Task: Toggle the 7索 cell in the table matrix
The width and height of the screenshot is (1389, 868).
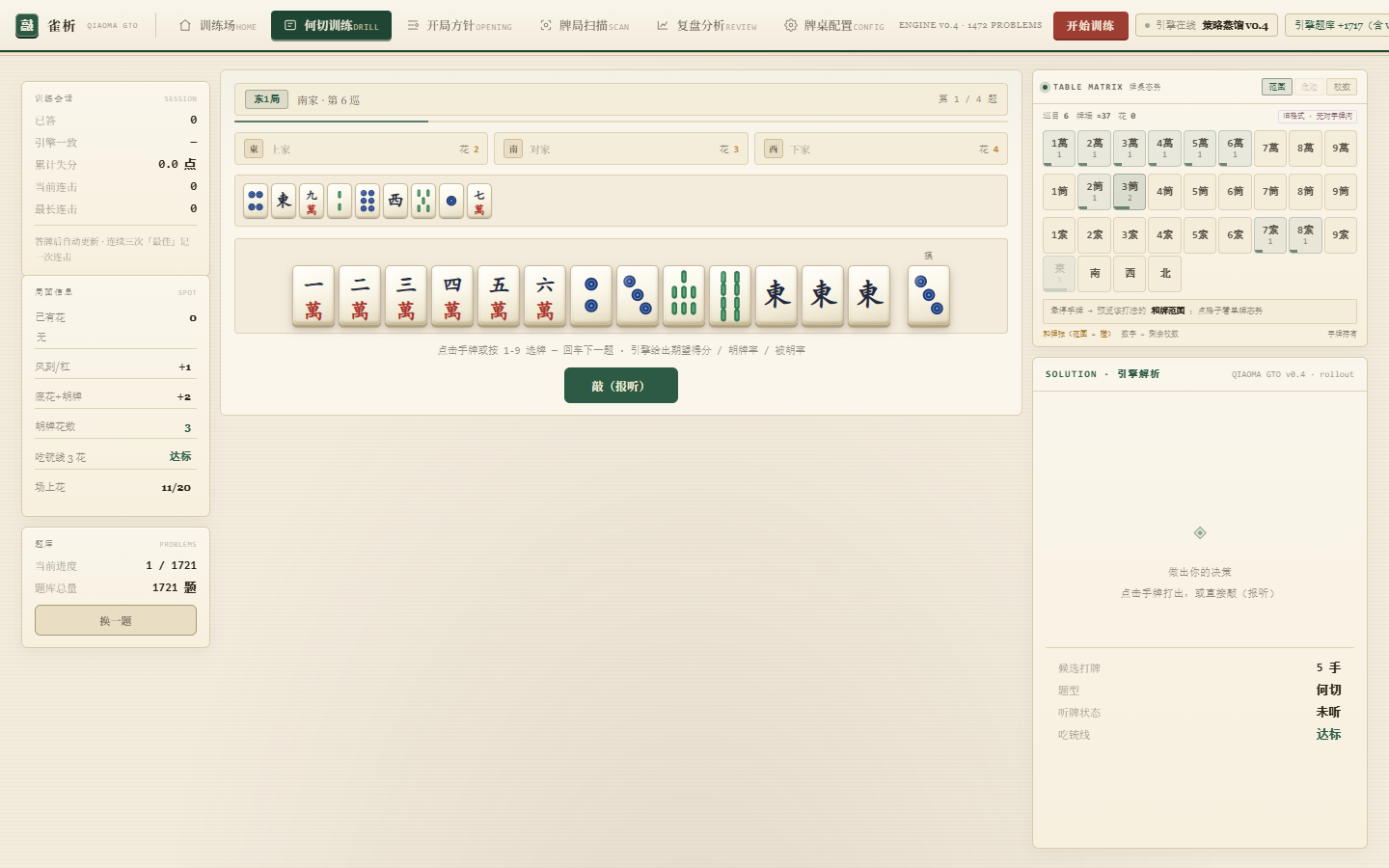Action: 1270,235
